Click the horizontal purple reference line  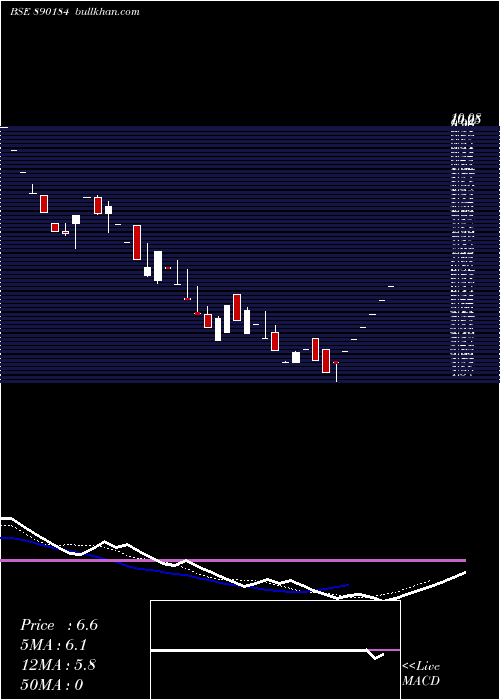(233, 560)
